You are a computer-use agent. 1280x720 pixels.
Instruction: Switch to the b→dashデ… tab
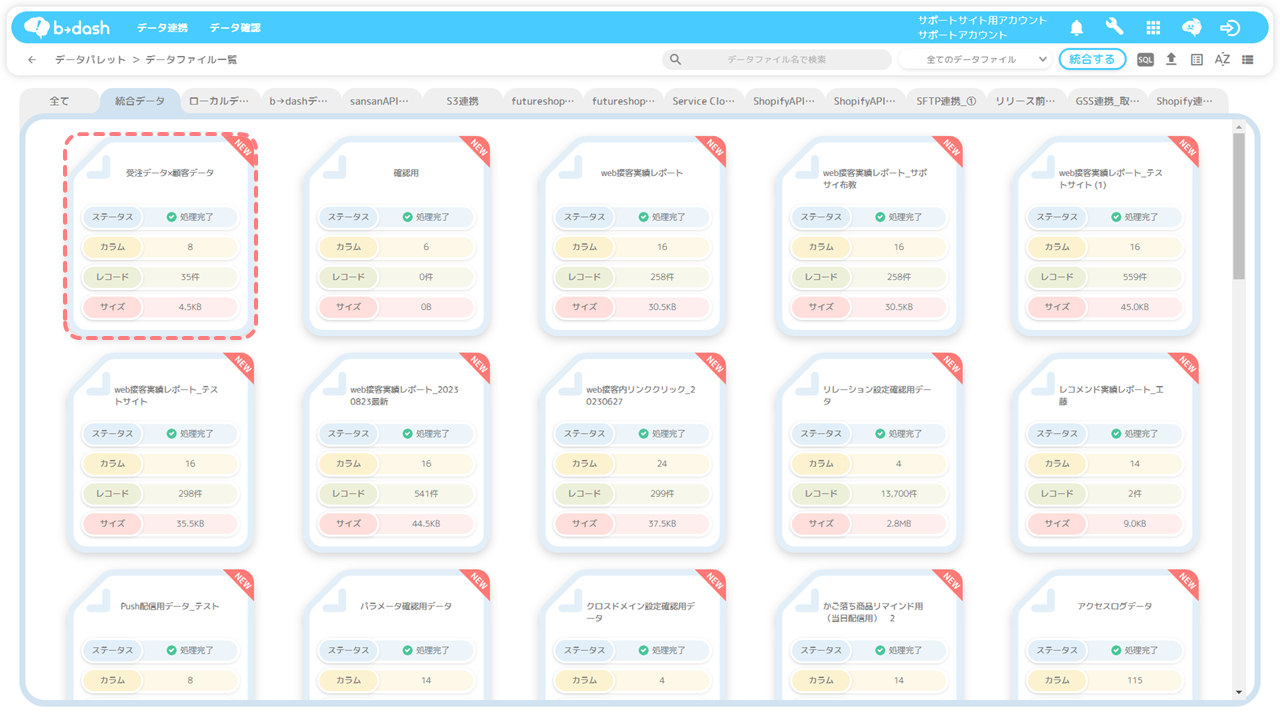[x=300, y=101]
